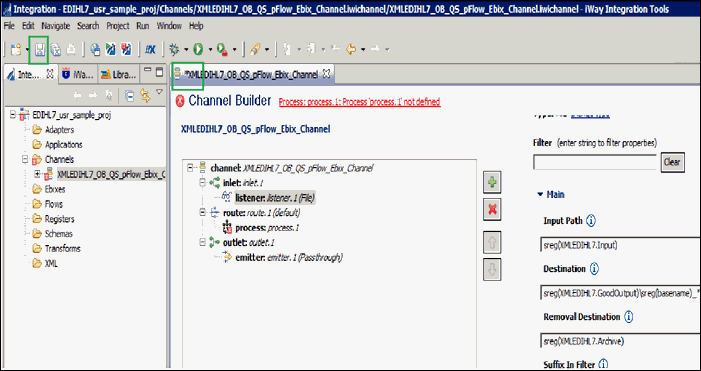Viewport: 701px width, 371px height.
Task: Open the Run dropdown arrow
Action: click(210, 50)
